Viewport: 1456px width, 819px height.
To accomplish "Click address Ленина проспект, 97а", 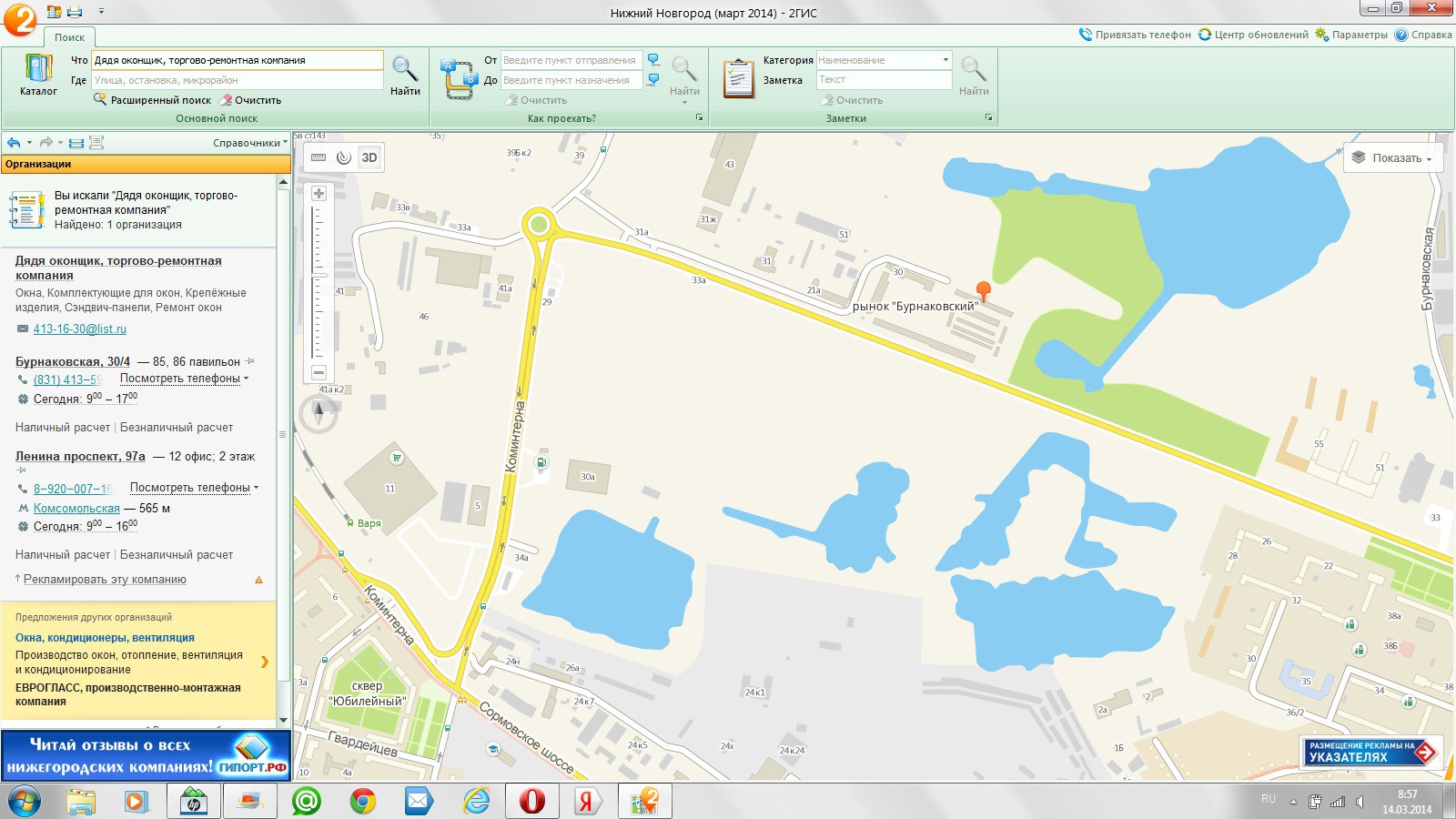I will [x=80, y=456].
